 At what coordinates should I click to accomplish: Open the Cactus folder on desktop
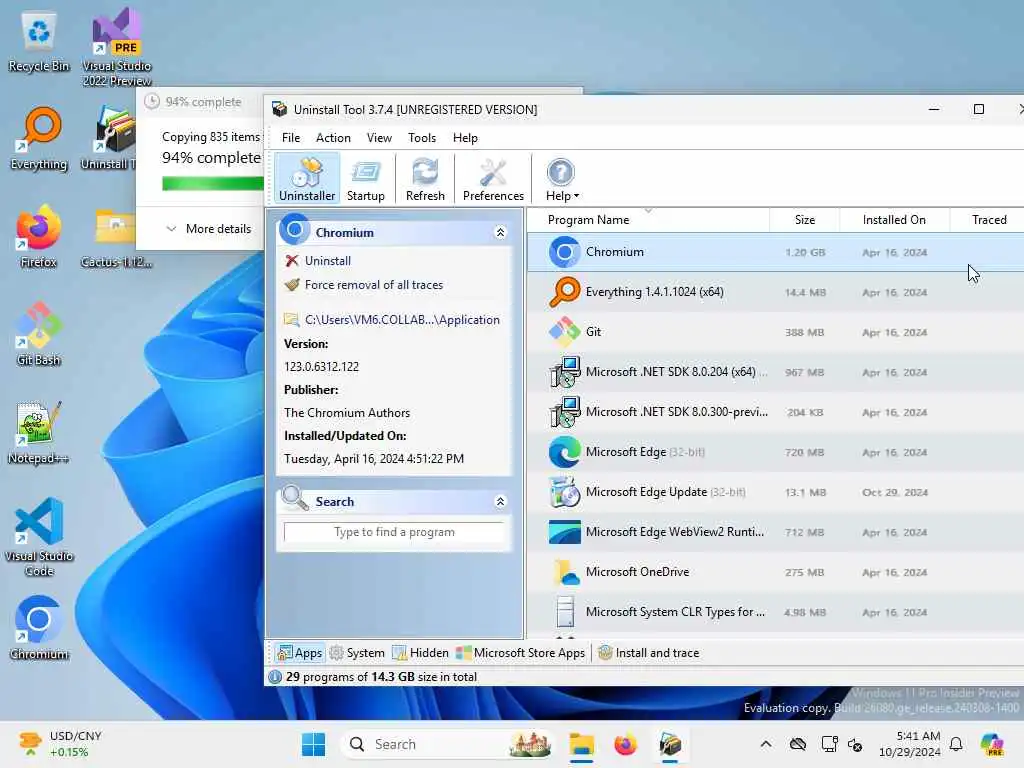pos(116,237)
